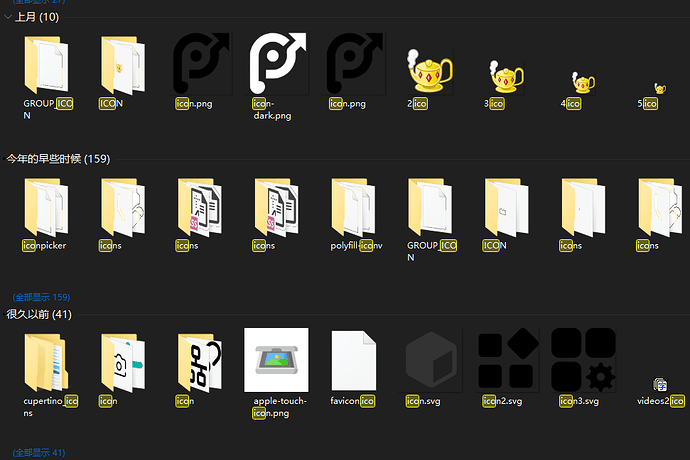Image resolution: width=690 pixels, height=460 pixels.
Task: Collapse the 上月 (10) group chevron
Action: click(x=8, y=18)
